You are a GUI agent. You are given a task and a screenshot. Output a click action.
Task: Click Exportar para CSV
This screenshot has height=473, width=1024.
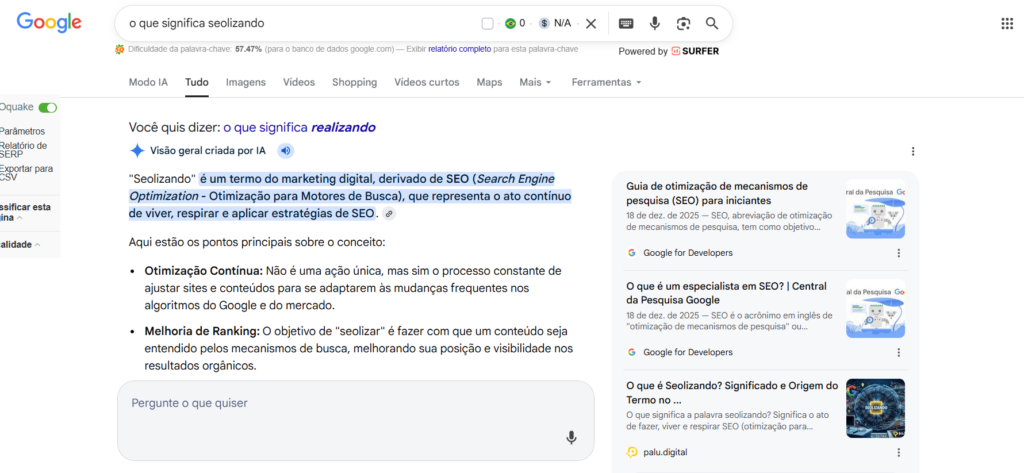pos(26,172)
